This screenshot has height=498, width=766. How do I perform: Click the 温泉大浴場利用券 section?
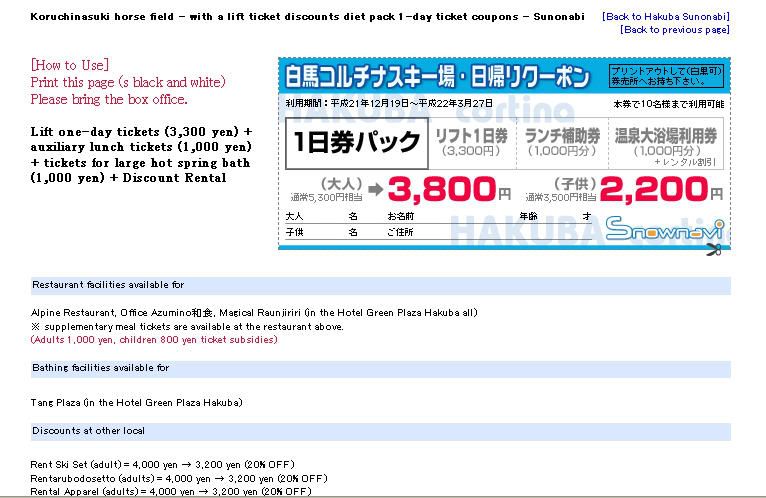(666, 143)
